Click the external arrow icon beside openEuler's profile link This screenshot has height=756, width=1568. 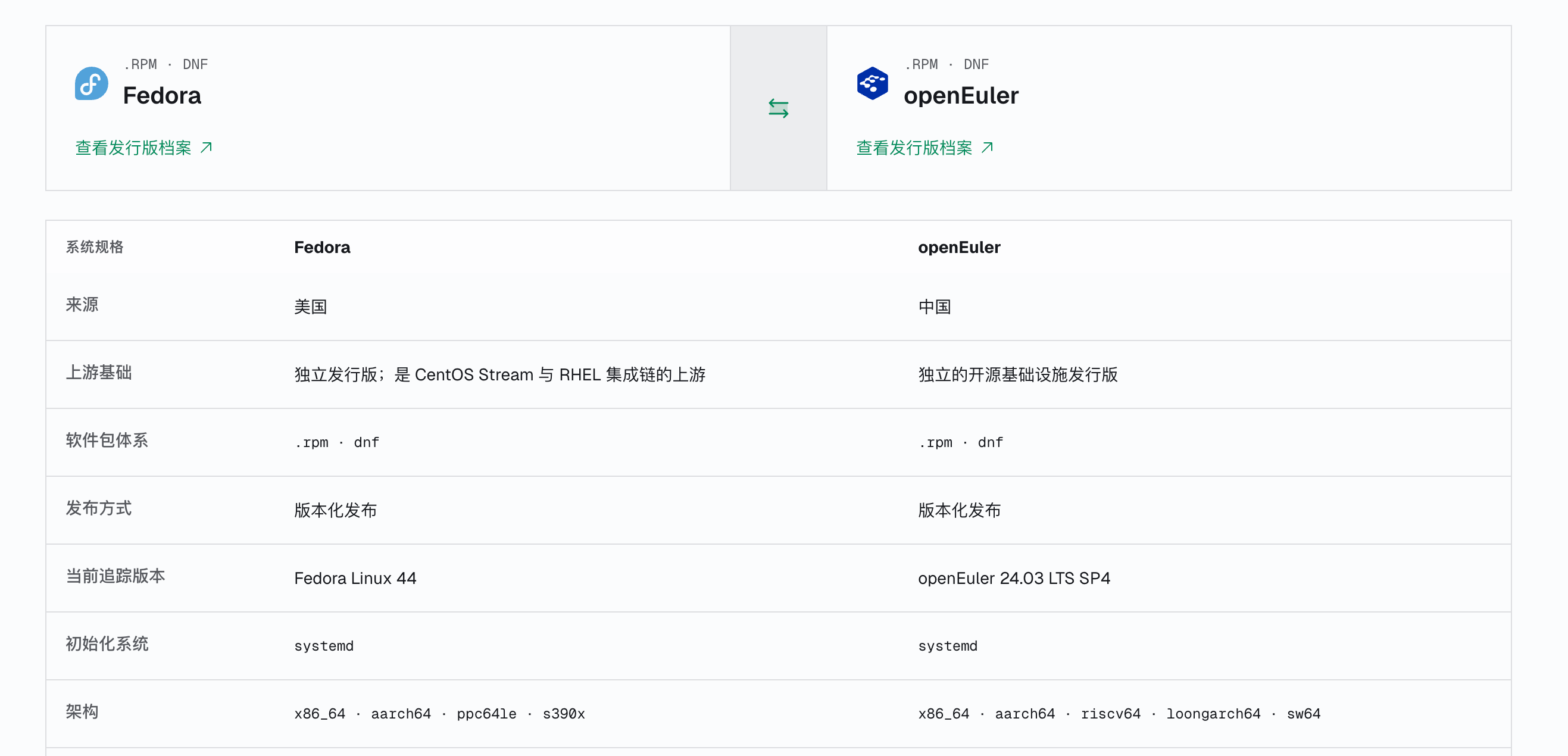[988, 147]
